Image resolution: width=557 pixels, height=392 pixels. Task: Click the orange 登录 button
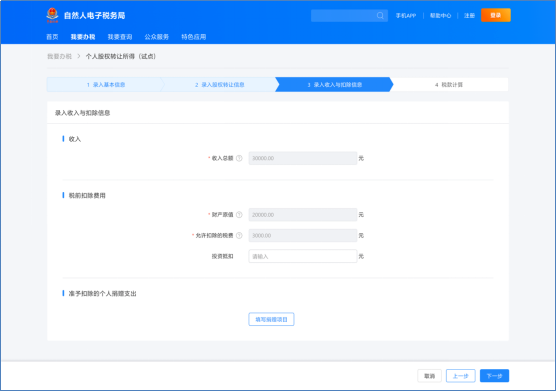pyautogui.click(x=496, y=15)
